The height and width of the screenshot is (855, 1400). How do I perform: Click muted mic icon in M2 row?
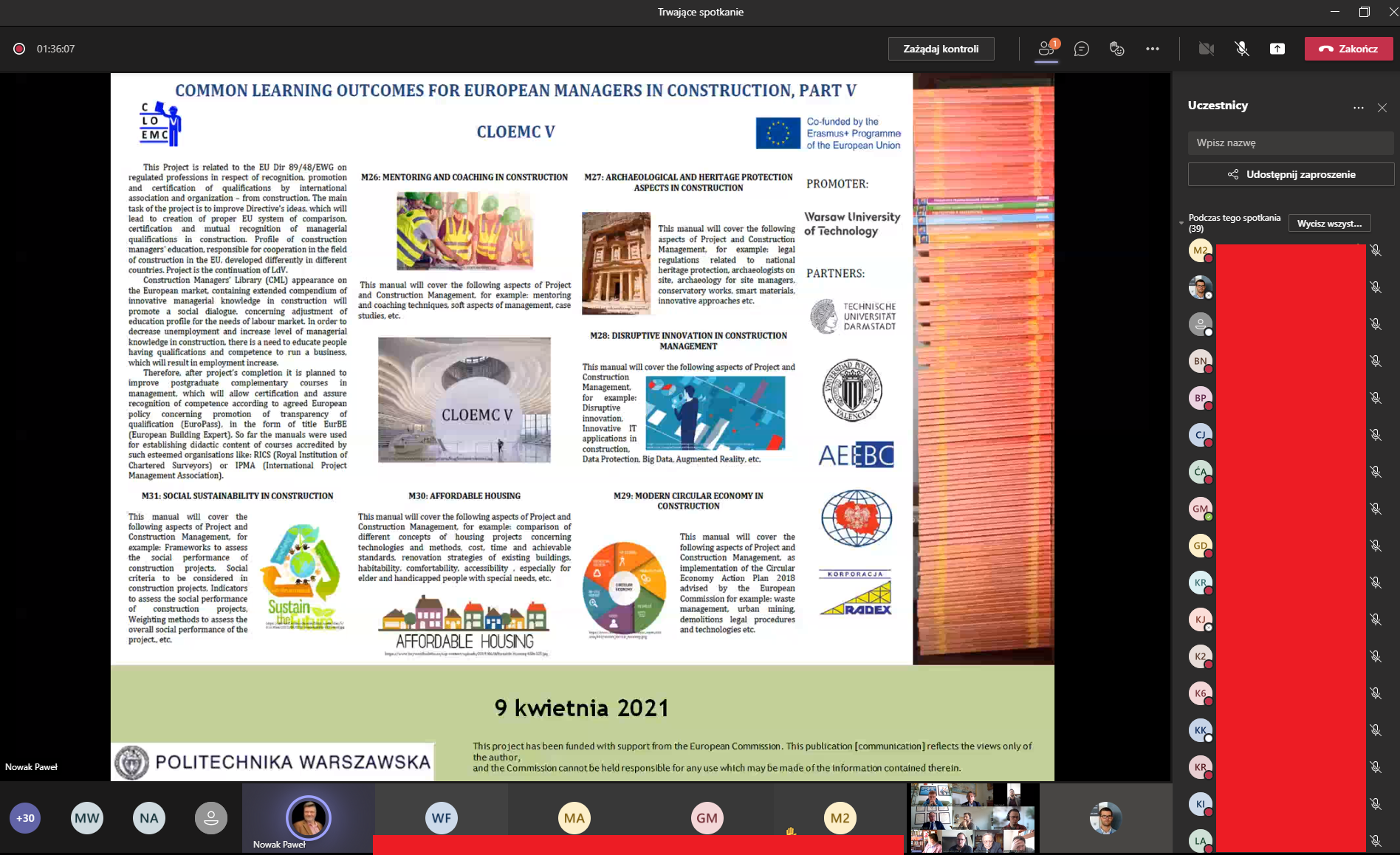pyautogui.click(x=1376, y=250)
